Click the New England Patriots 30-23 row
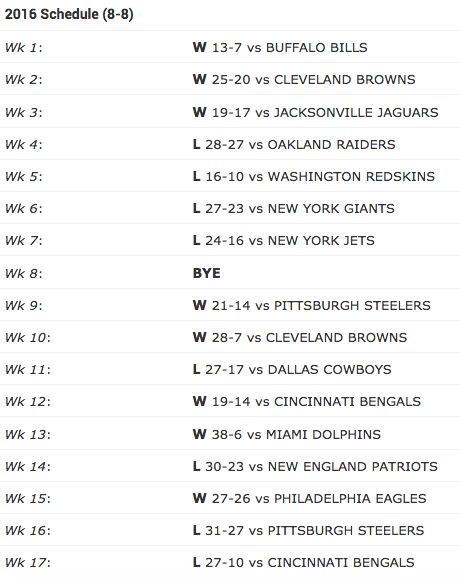Screen dimensions: 460x580 click(x=230, y=466)
